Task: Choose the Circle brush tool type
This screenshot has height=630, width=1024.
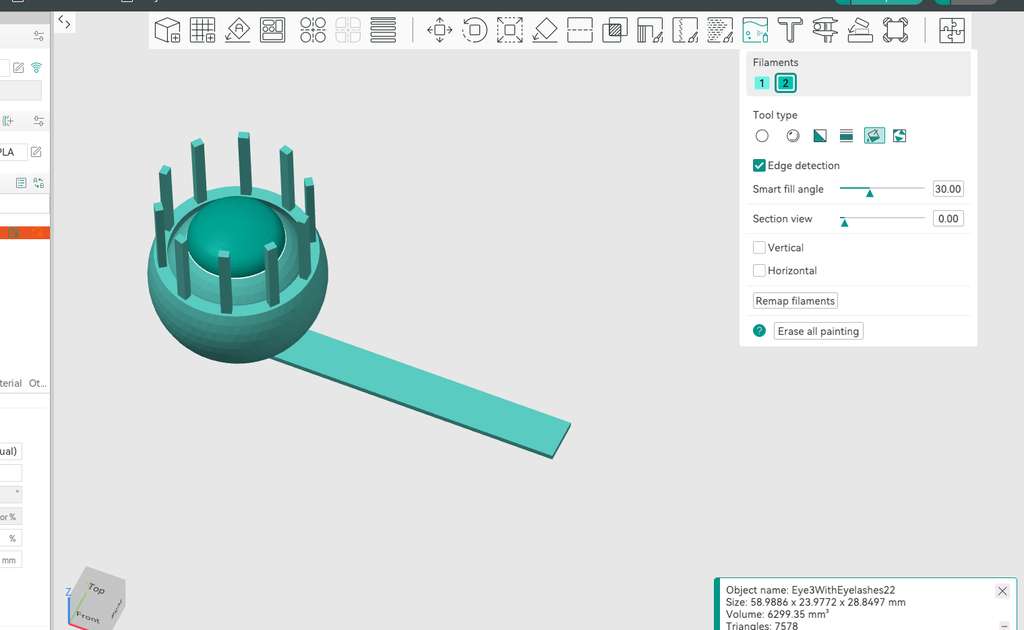Action: pos(761,136)
